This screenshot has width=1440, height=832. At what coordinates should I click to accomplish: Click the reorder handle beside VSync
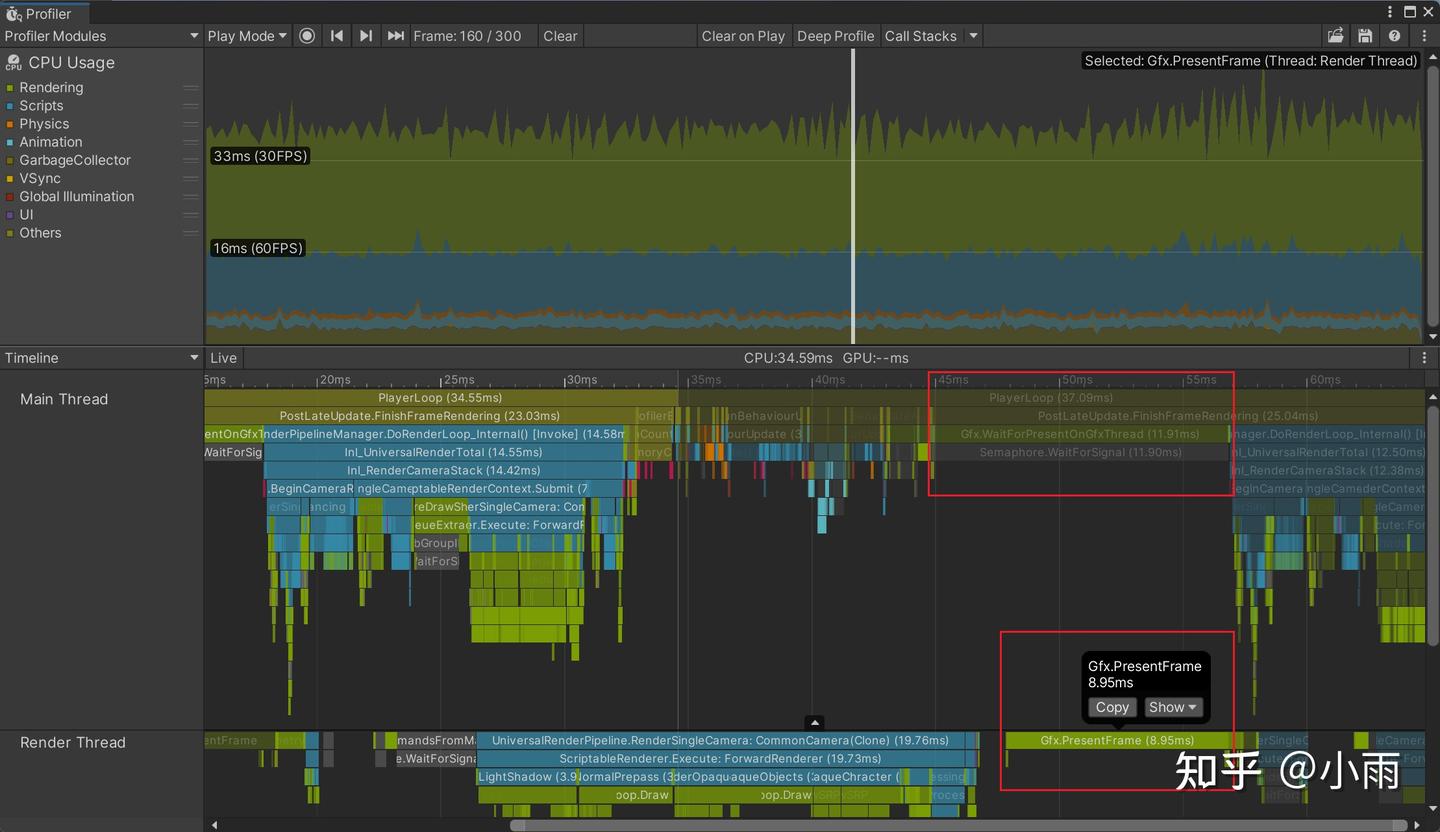[190, 179]
